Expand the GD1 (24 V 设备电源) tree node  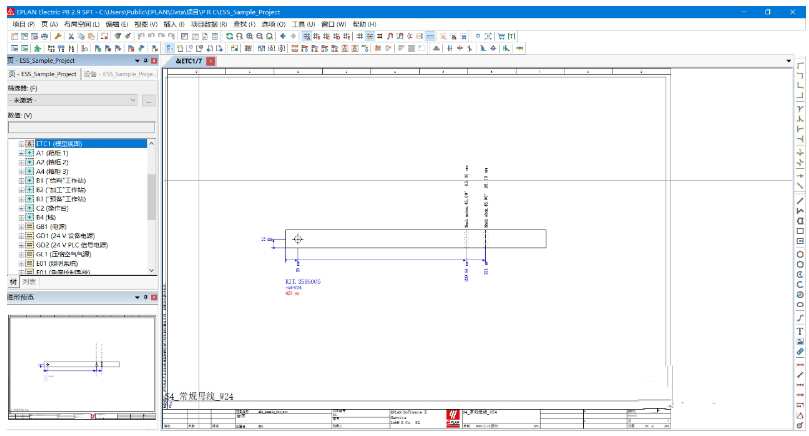21,235
